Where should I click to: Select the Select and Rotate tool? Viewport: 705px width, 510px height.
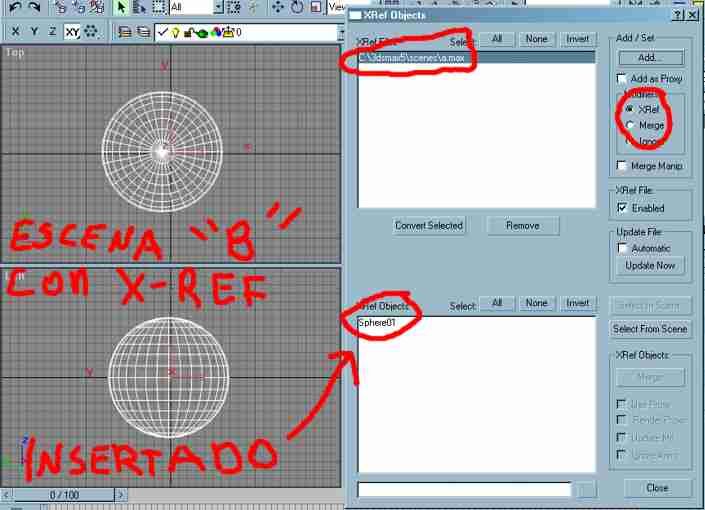pos(297,7)
